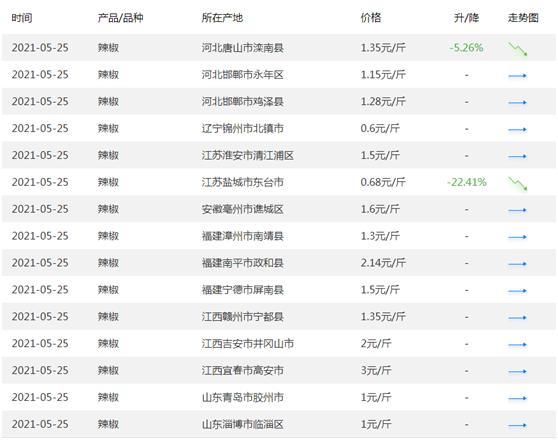Open the 江西吉安市井冈山市 origin link

pos(248,344)
